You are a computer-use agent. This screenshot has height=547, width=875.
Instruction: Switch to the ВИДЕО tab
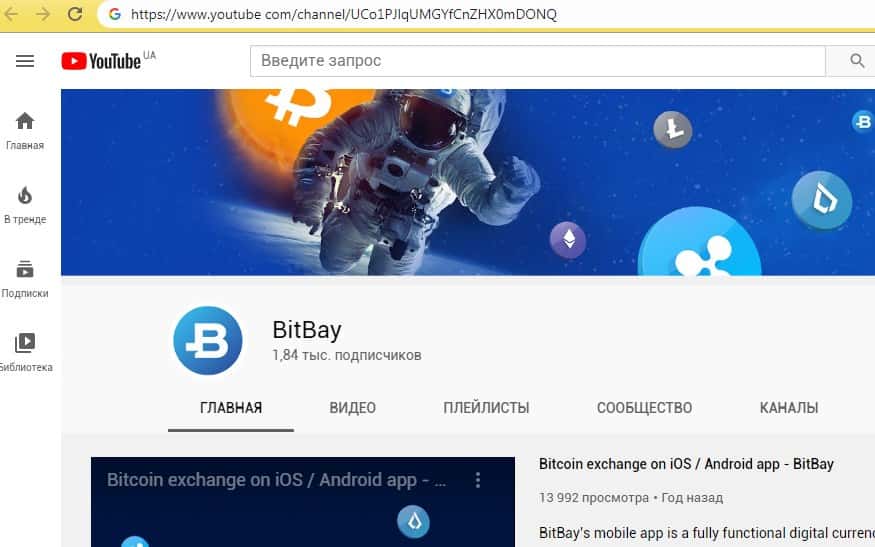353,408
